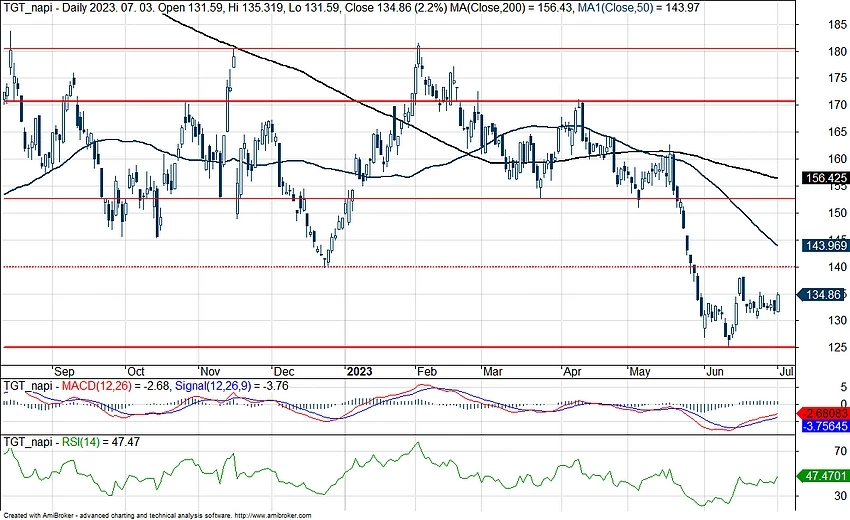Click the MACD pane axis label 5
Image resolution: width=850 pixels, height=520 pixels.
point(843,387)
